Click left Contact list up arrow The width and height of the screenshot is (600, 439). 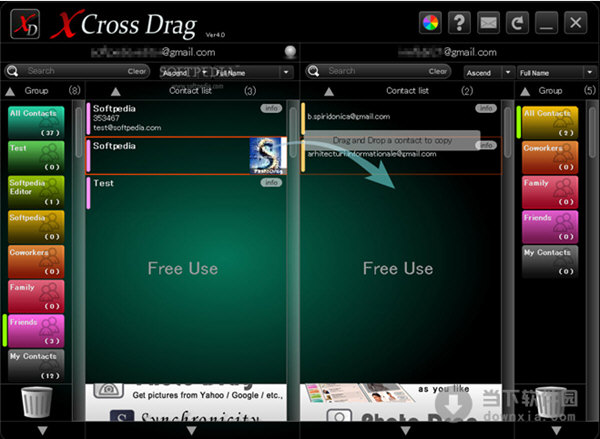116,91
